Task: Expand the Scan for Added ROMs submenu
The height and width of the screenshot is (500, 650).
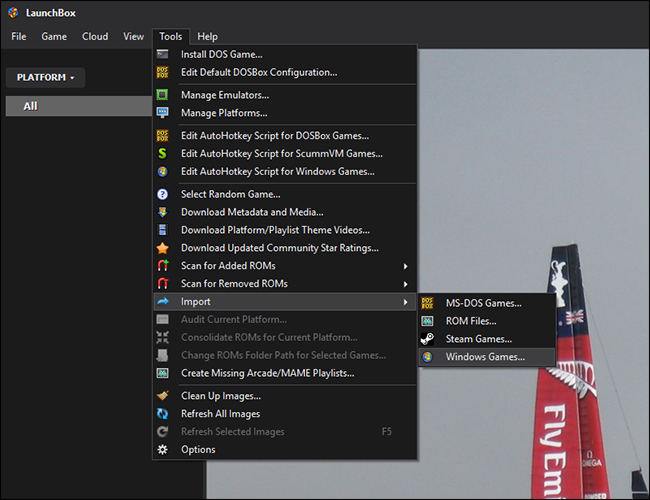Action: click(x=405, y=266)
